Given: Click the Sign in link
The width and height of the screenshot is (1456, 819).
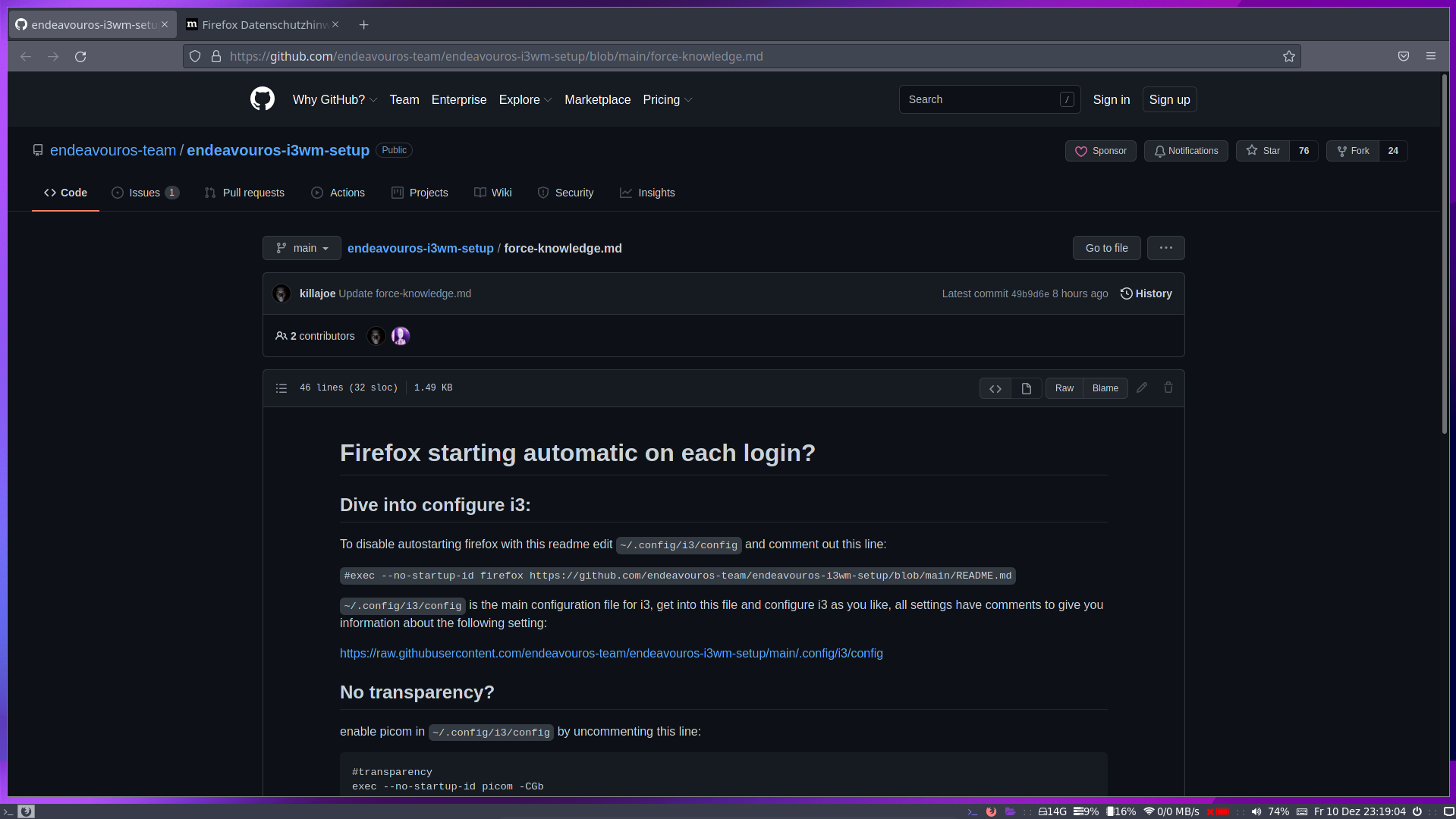Looking at the screenshot, I should [x=1112, y=100].
